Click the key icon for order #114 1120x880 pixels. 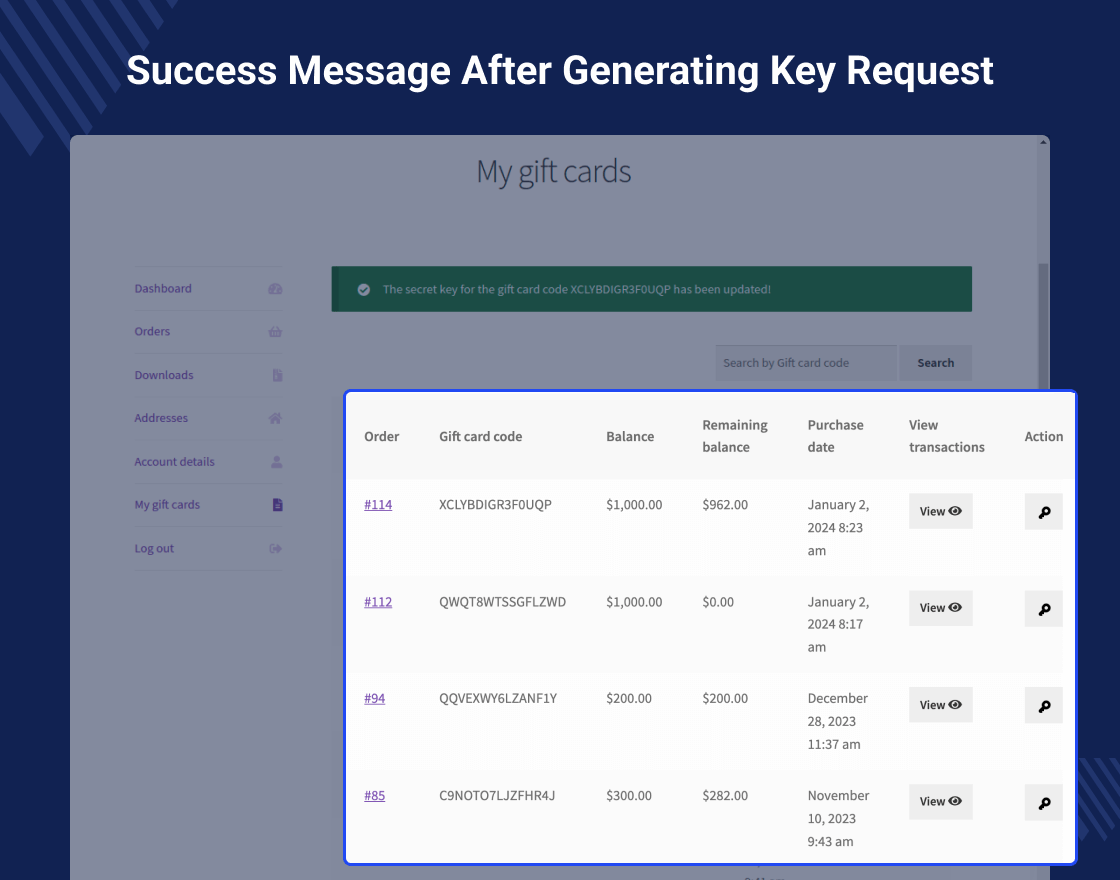tap(1043, 511)
